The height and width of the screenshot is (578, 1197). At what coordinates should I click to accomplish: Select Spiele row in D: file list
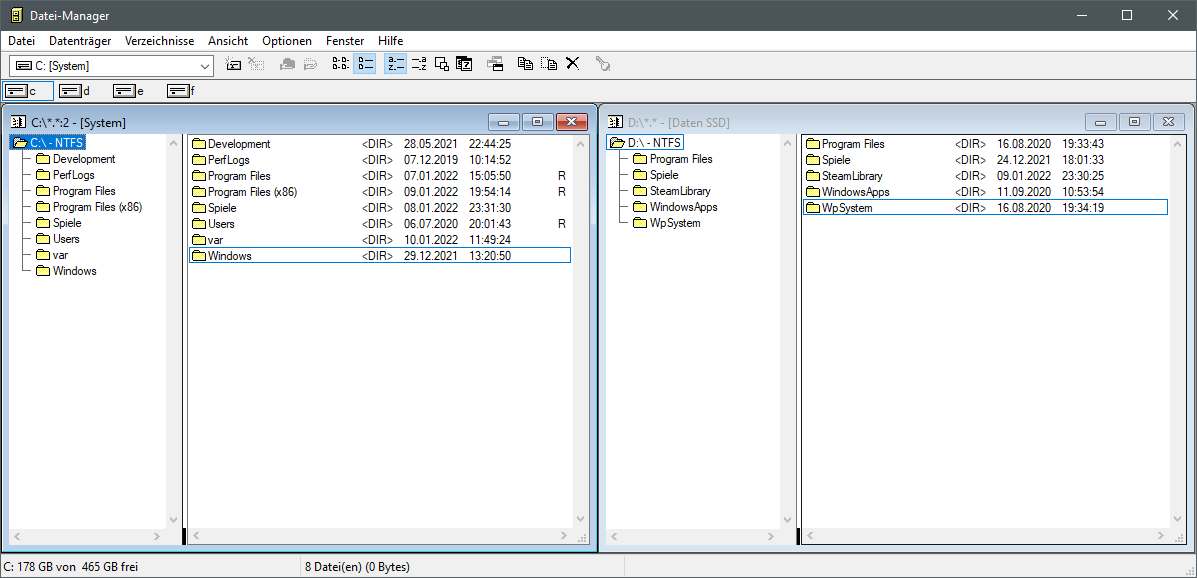[986, 160]
